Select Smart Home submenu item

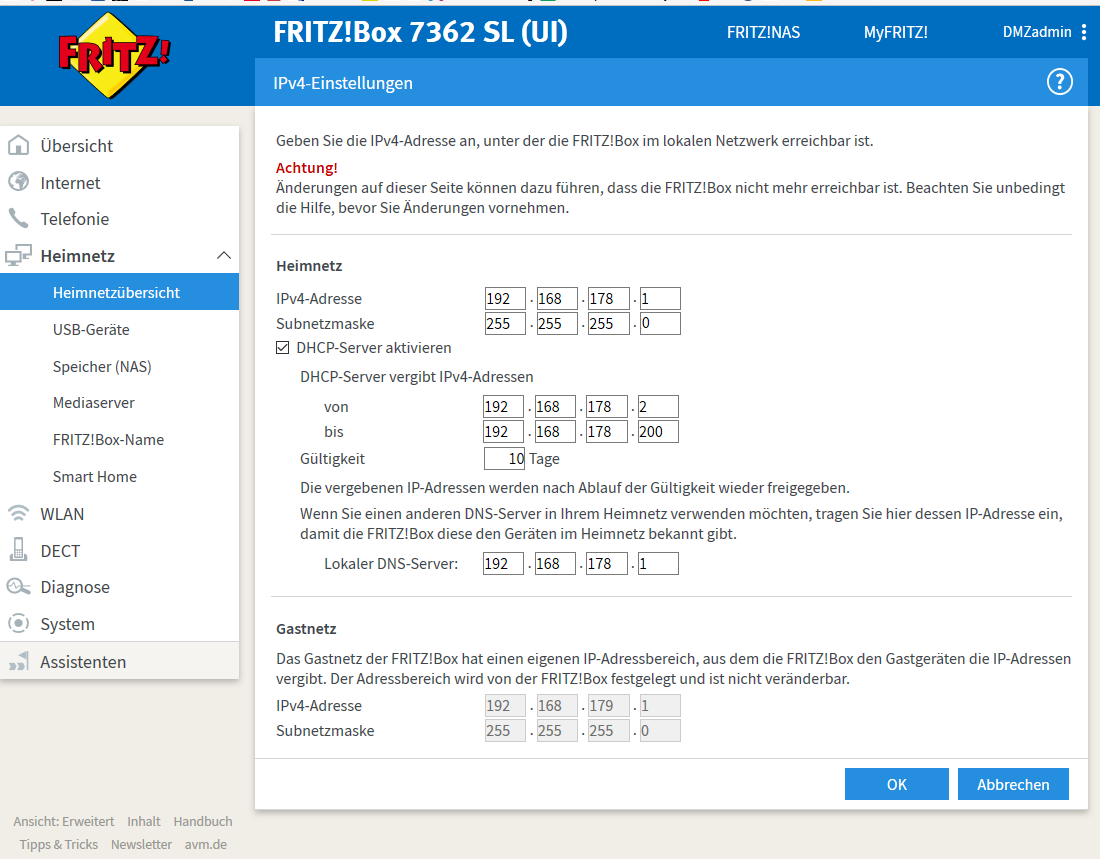click(x=95, y=477)
